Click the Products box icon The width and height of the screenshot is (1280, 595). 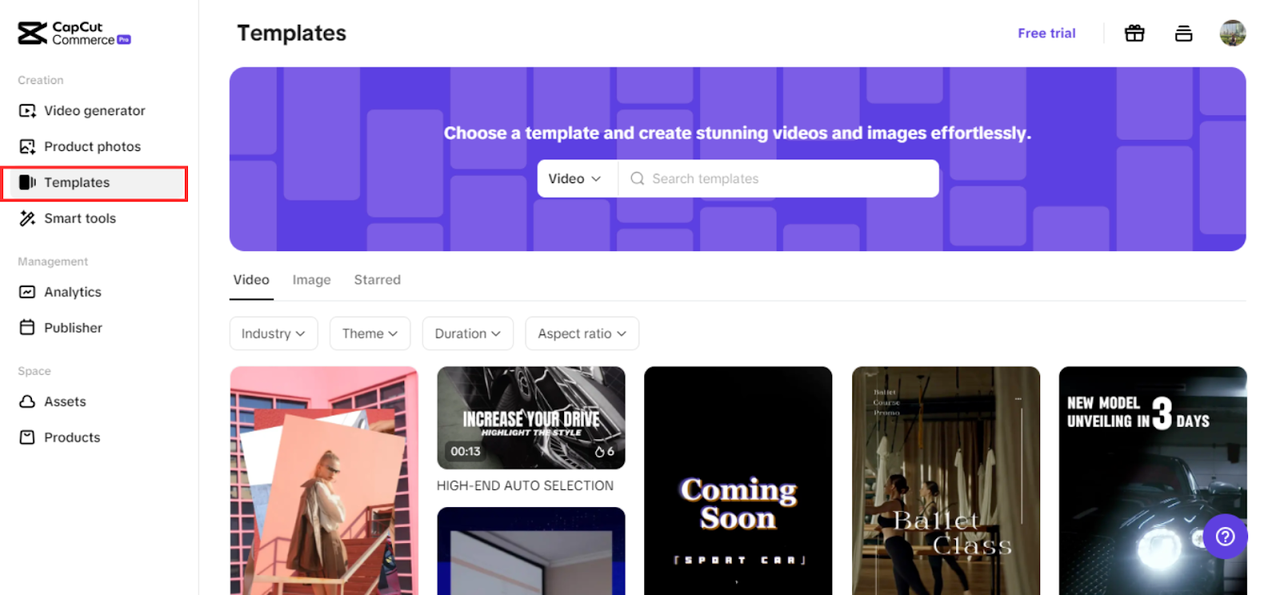point(27,438)
